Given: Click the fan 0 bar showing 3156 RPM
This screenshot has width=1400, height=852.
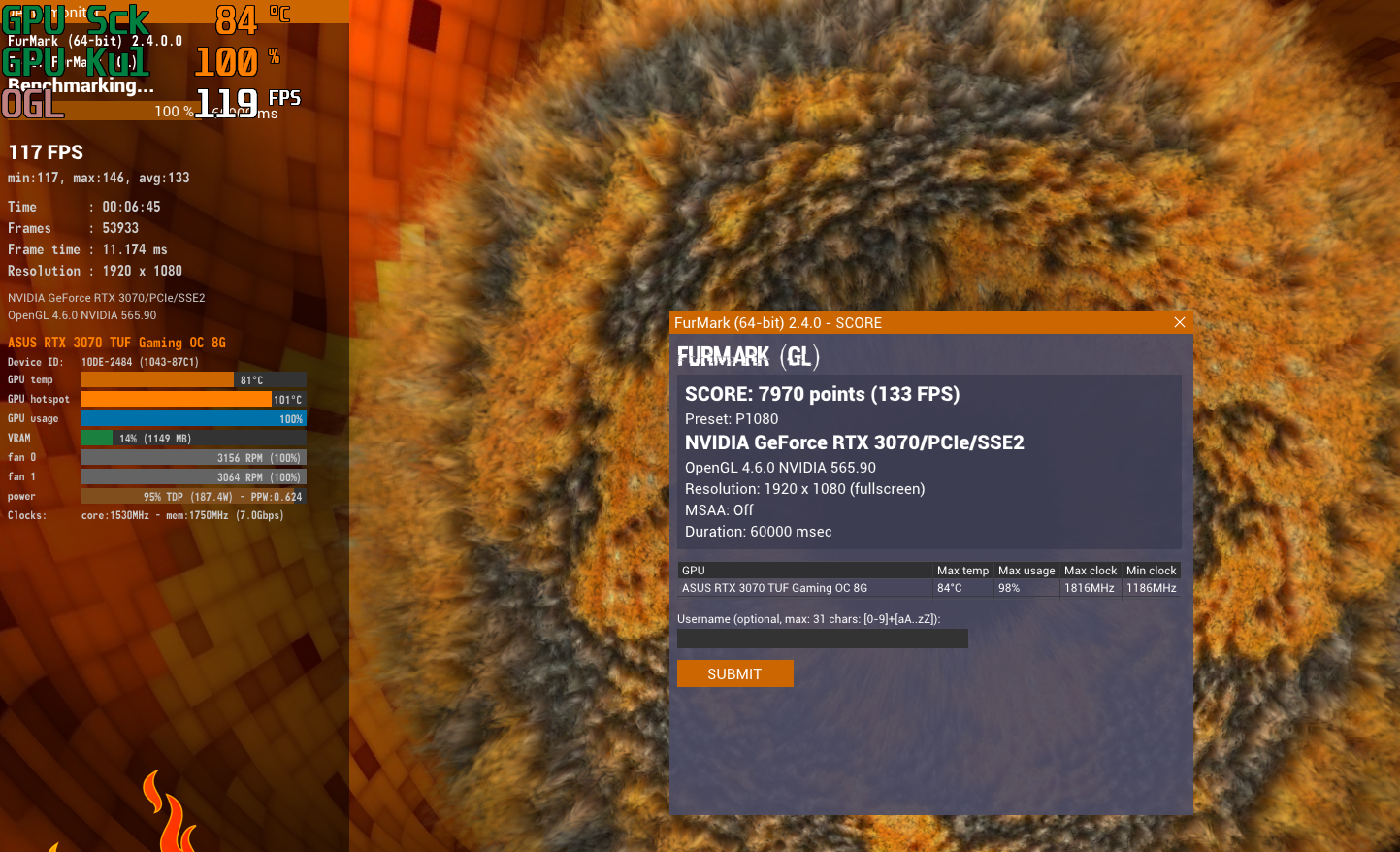Looking at the screenshot, I should tap(193, 458).
